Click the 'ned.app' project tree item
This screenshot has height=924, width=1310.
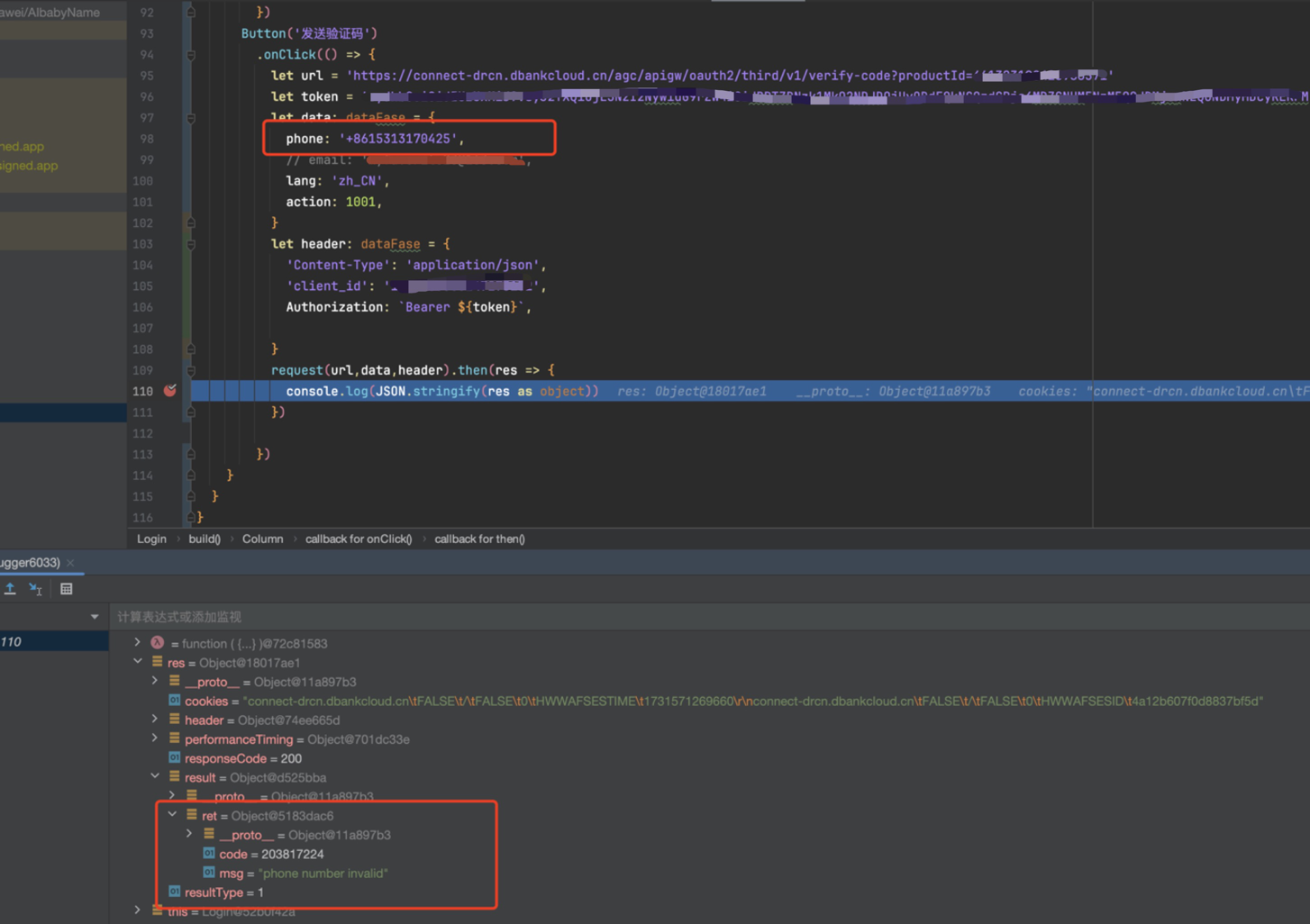tap(22, 146)
